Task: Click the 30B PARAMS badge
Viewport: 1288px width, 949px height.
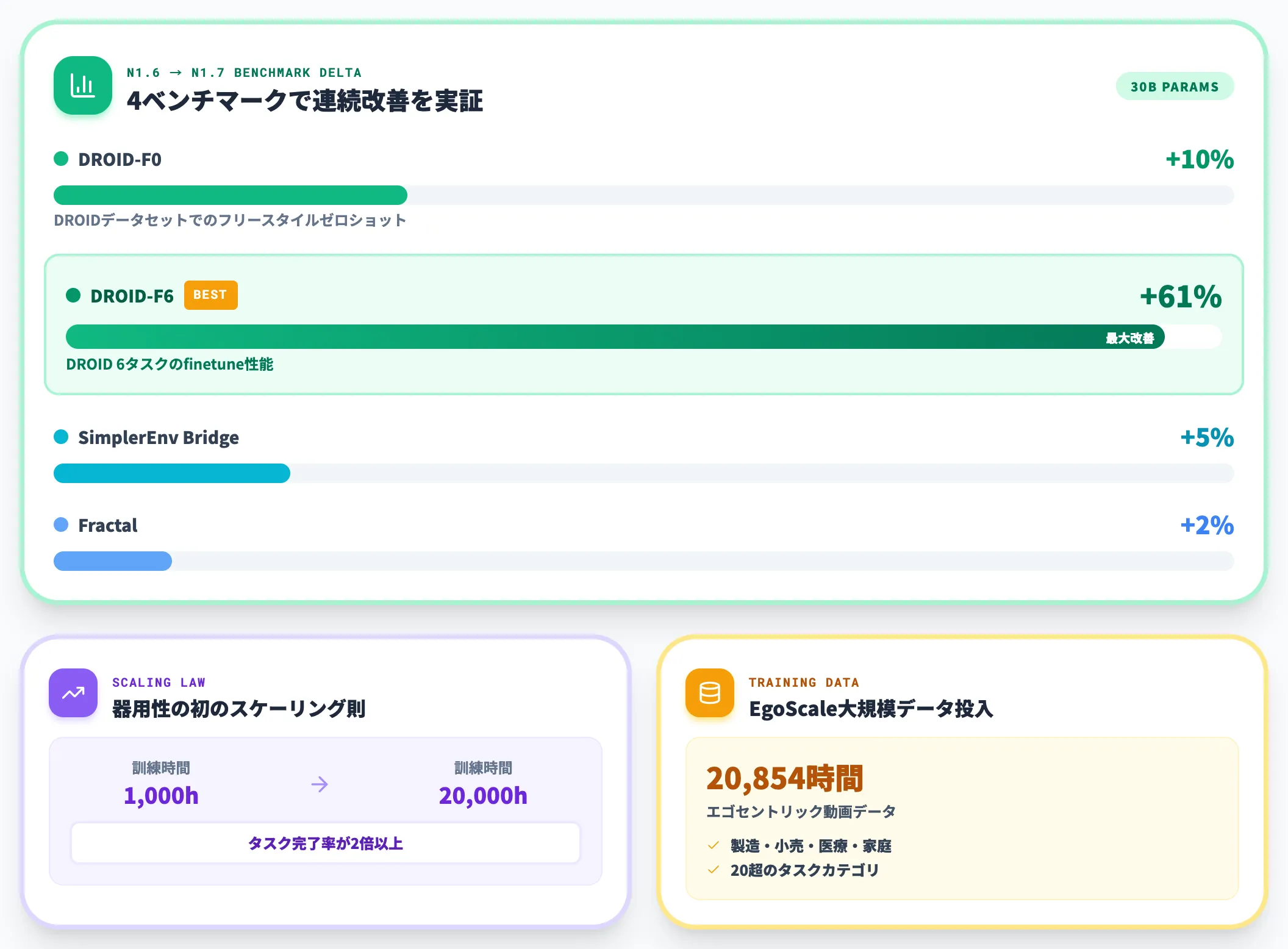Action: click(x=1175, y=87)
